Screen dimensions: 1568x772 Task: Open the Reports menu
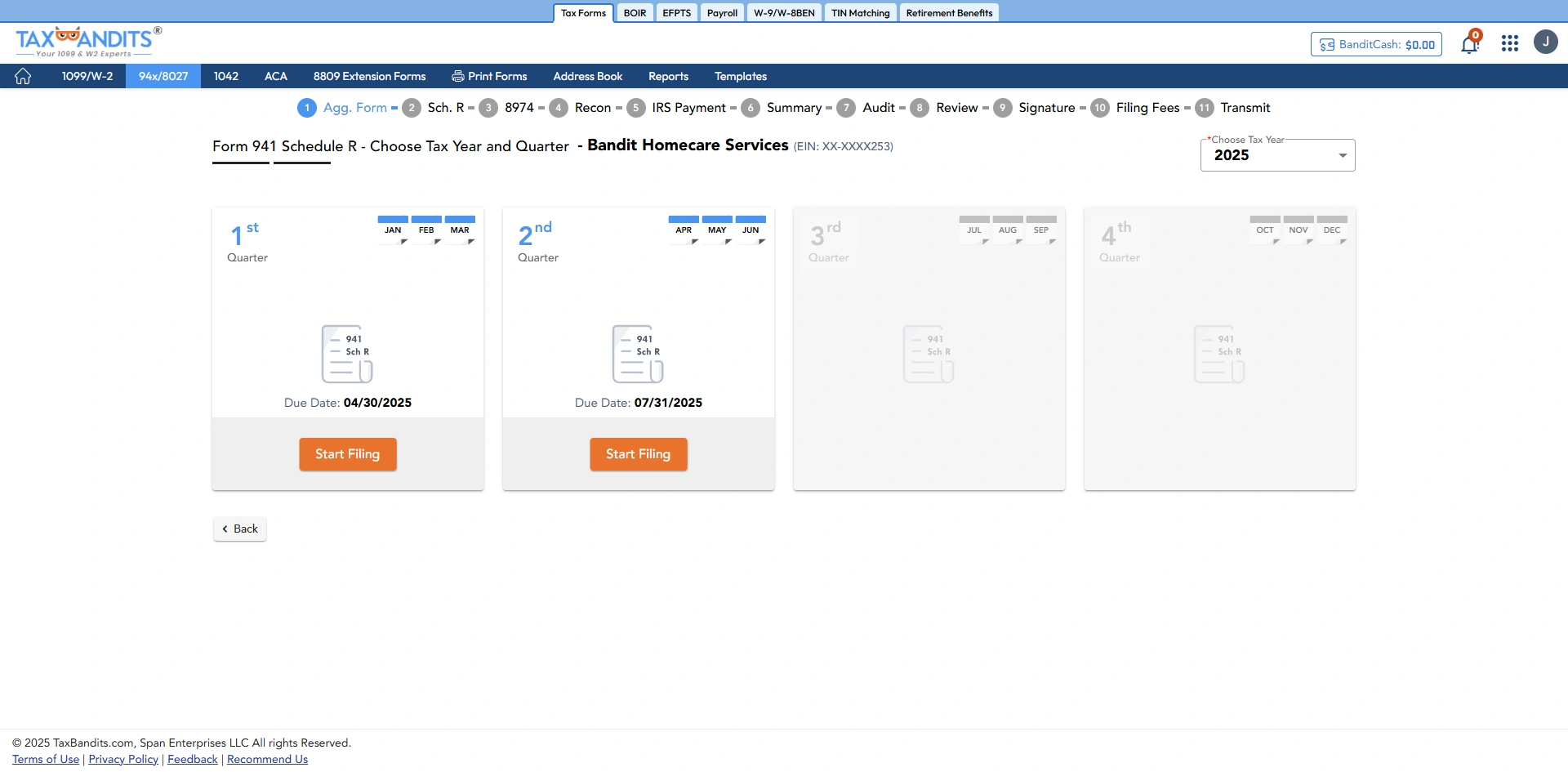tap(668, 76)
